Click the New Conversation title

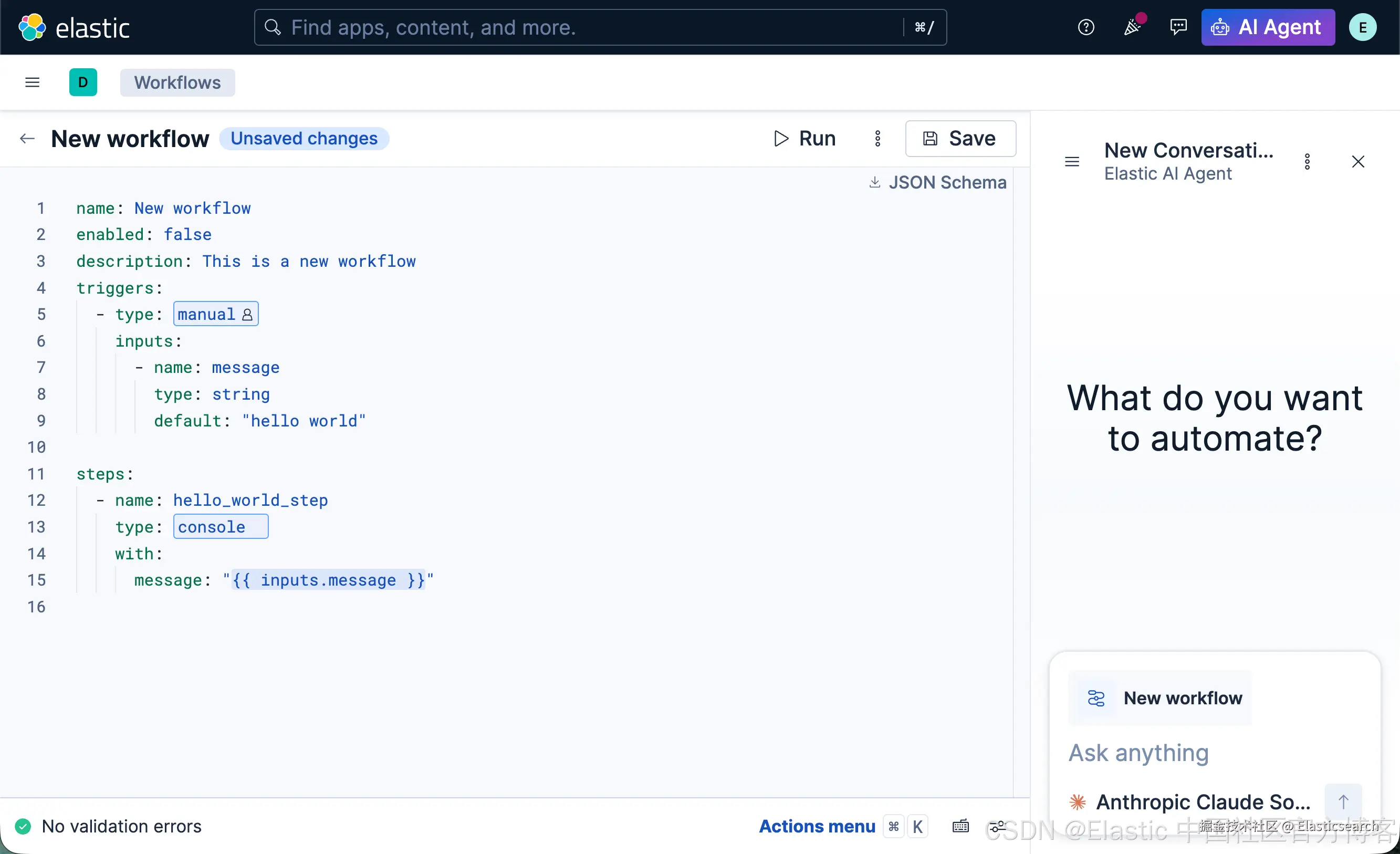tap(1189, 150)
